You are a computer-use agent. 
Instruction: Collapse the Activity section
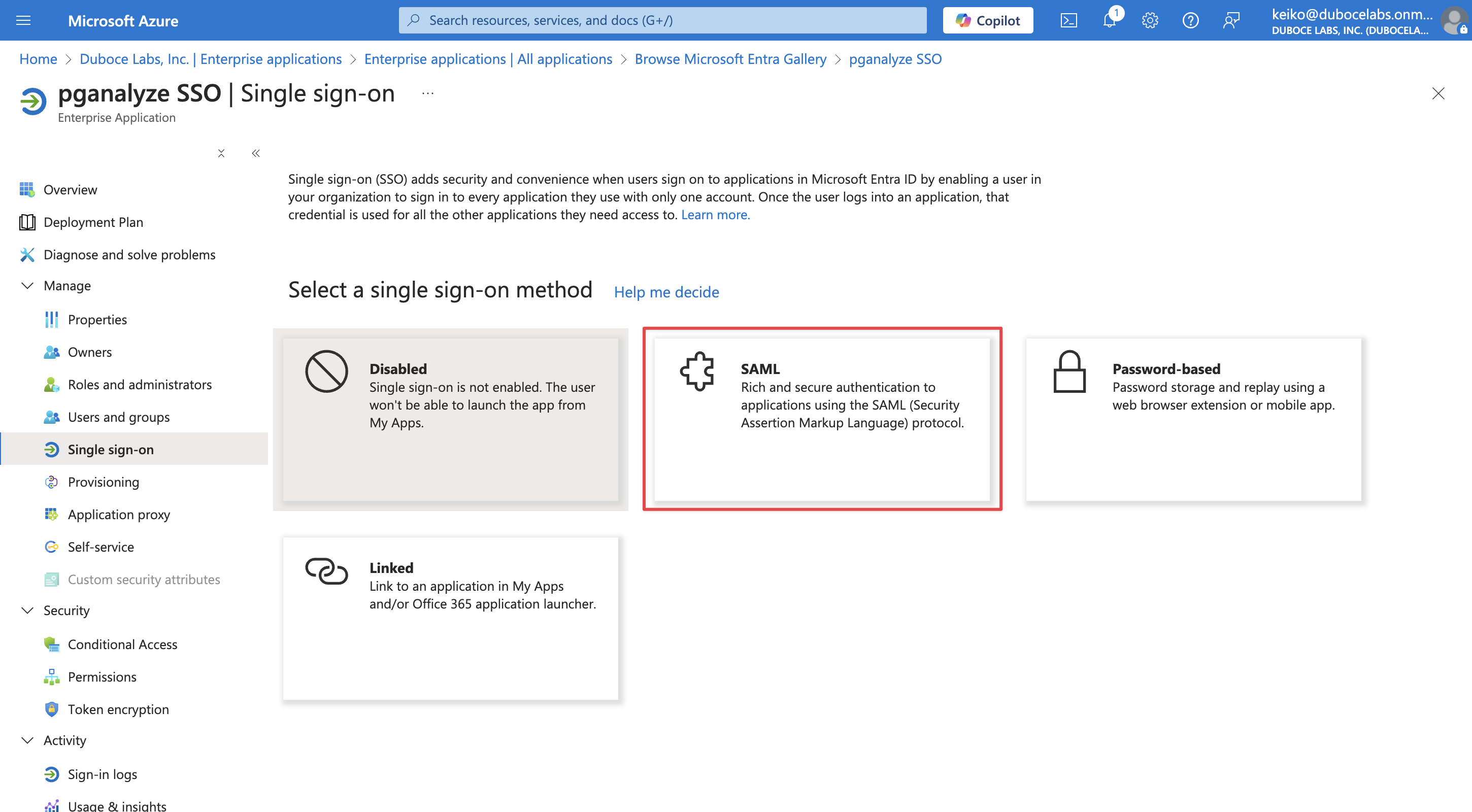tap(27, 740)
